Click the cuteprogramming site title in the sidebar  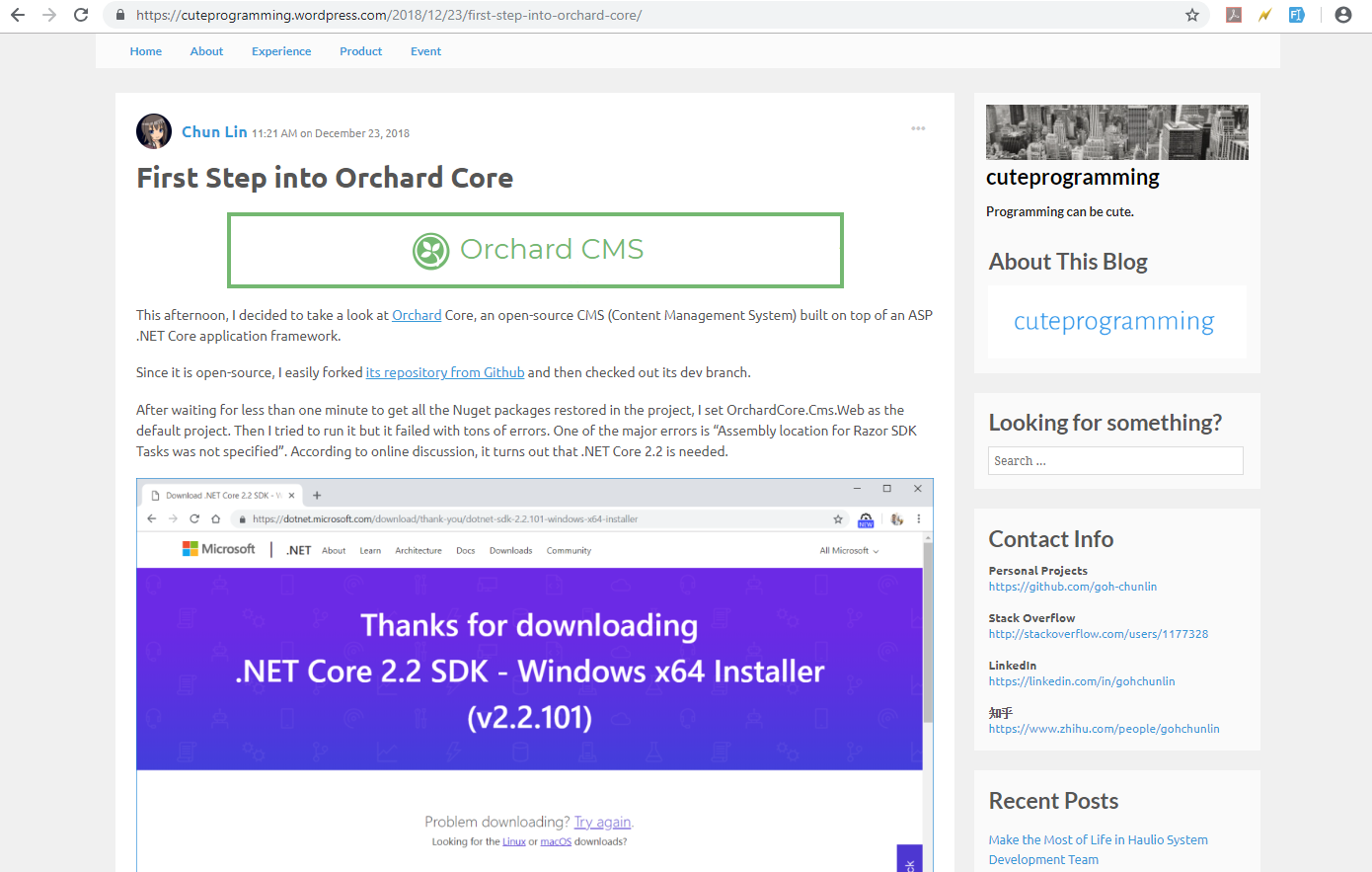point(1073,177)
